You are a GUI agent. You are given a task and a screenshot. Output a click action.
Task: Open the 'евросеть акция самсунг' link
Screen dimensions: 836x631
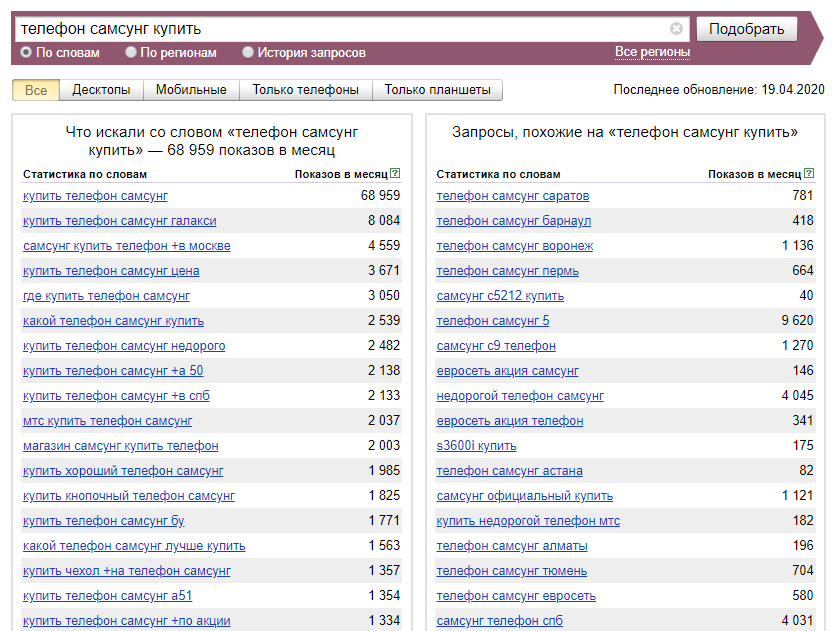(507, 370)
